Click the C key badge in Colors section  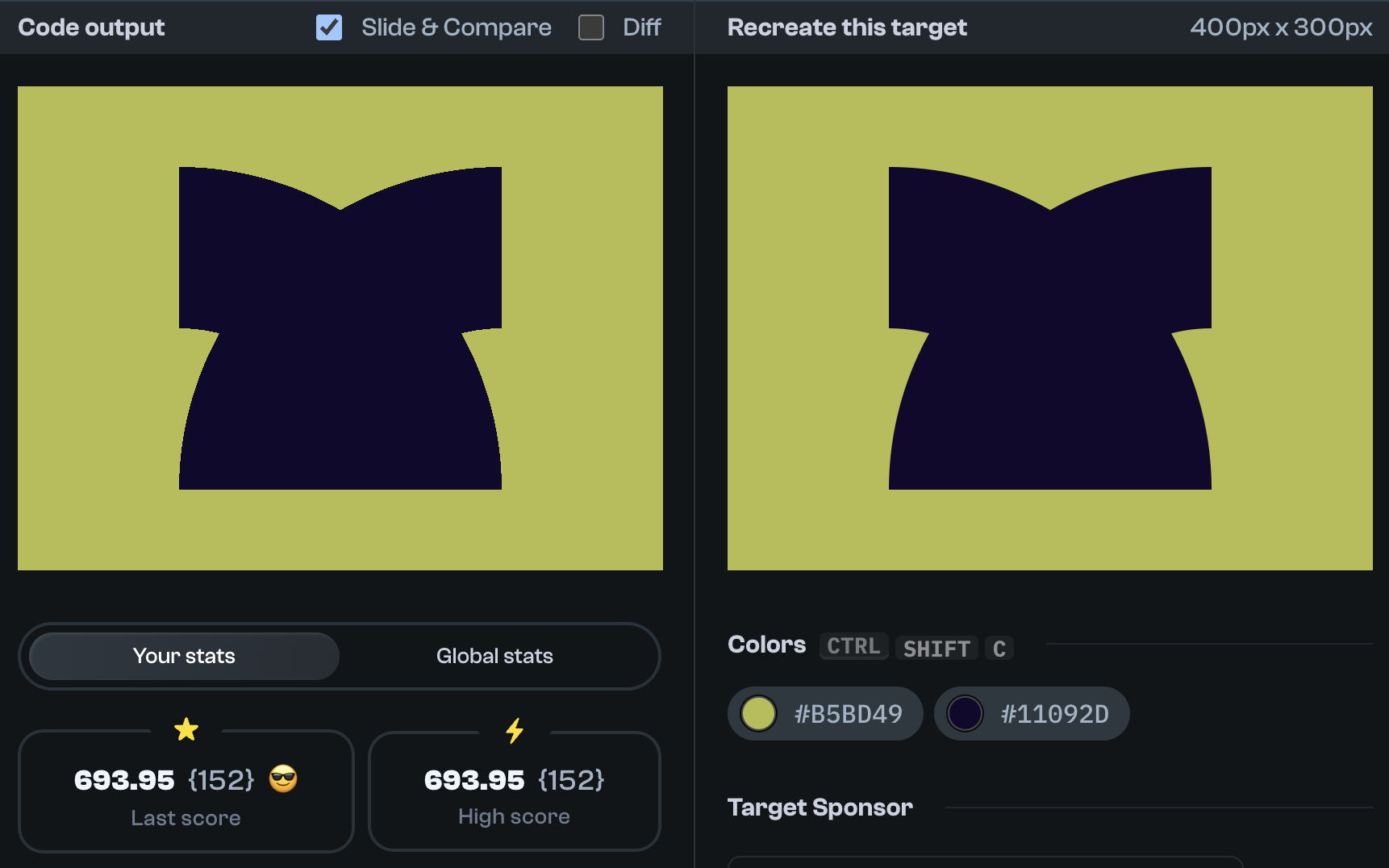click(999, 648)
